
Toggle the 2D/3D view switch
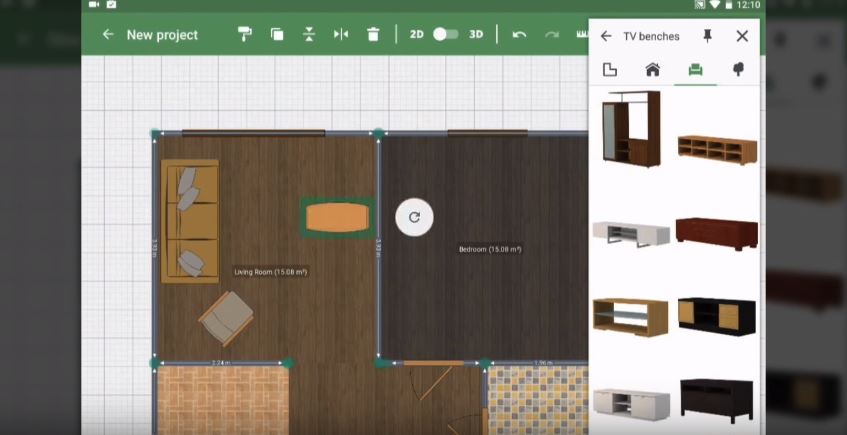pos(445,35)
